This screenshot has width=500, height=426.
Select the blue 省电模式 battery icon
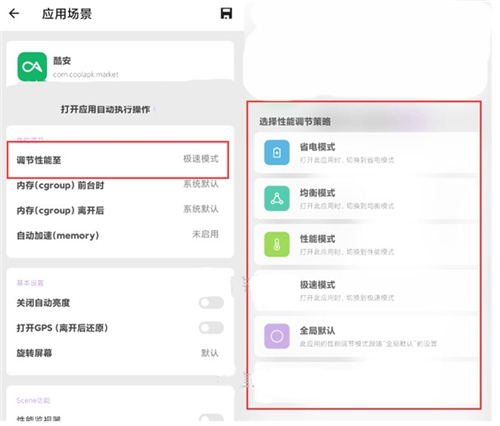(277, 153)
